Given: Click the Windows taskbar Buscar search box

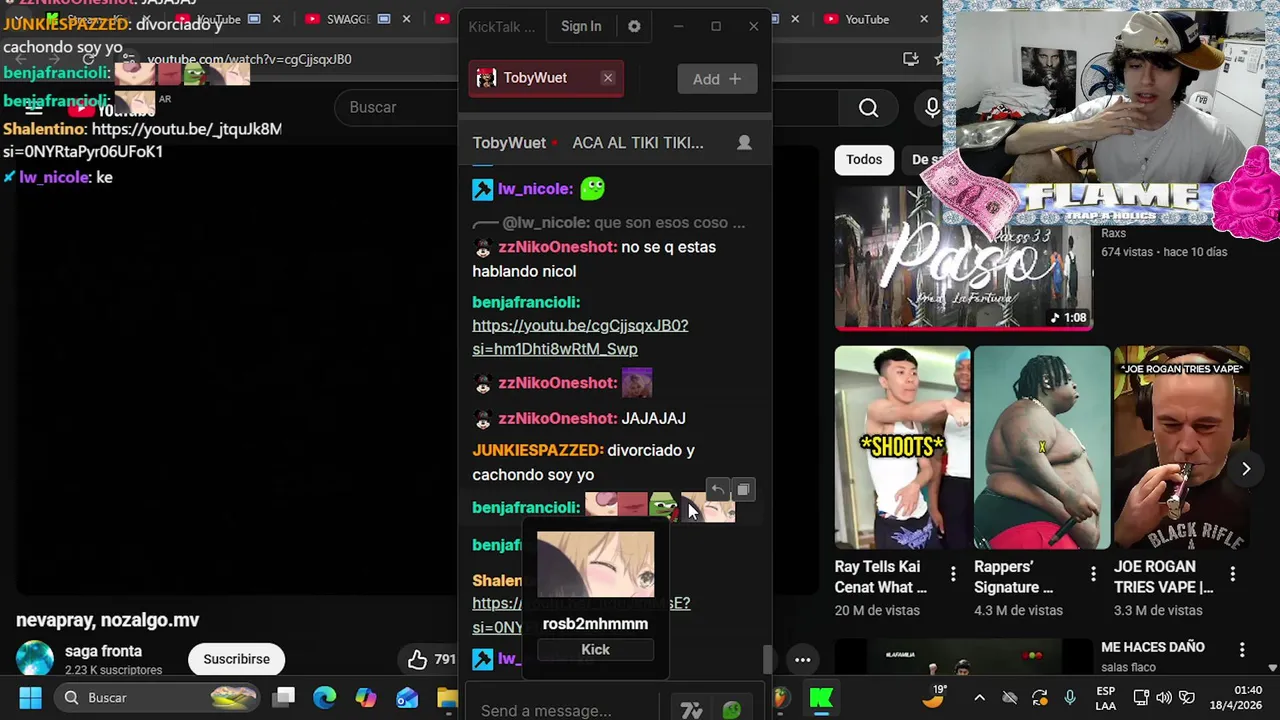Looking at the screenshot, I should 155,697.
